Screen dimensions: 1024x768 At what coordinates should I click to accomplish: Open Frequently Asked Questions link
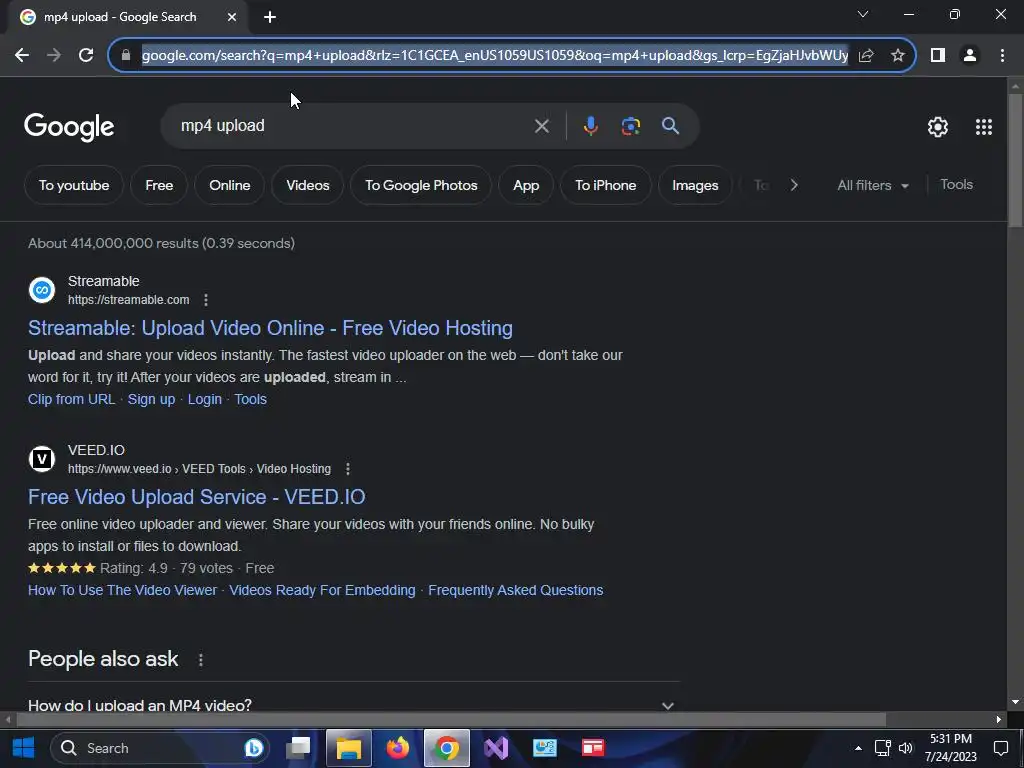tap(515, 590)
